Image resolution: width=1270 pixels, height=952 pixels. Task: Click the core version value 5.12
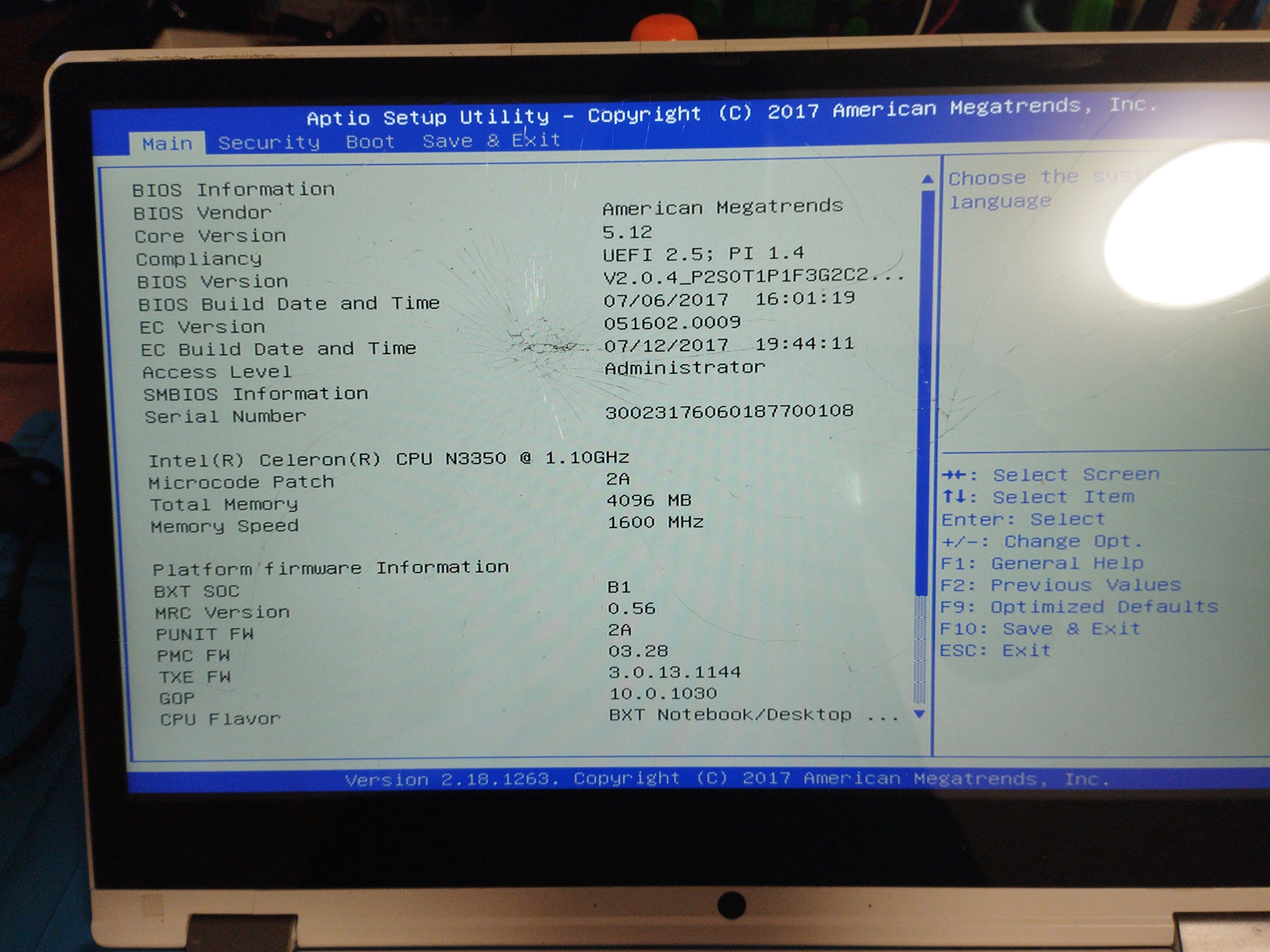click(627, 233)
